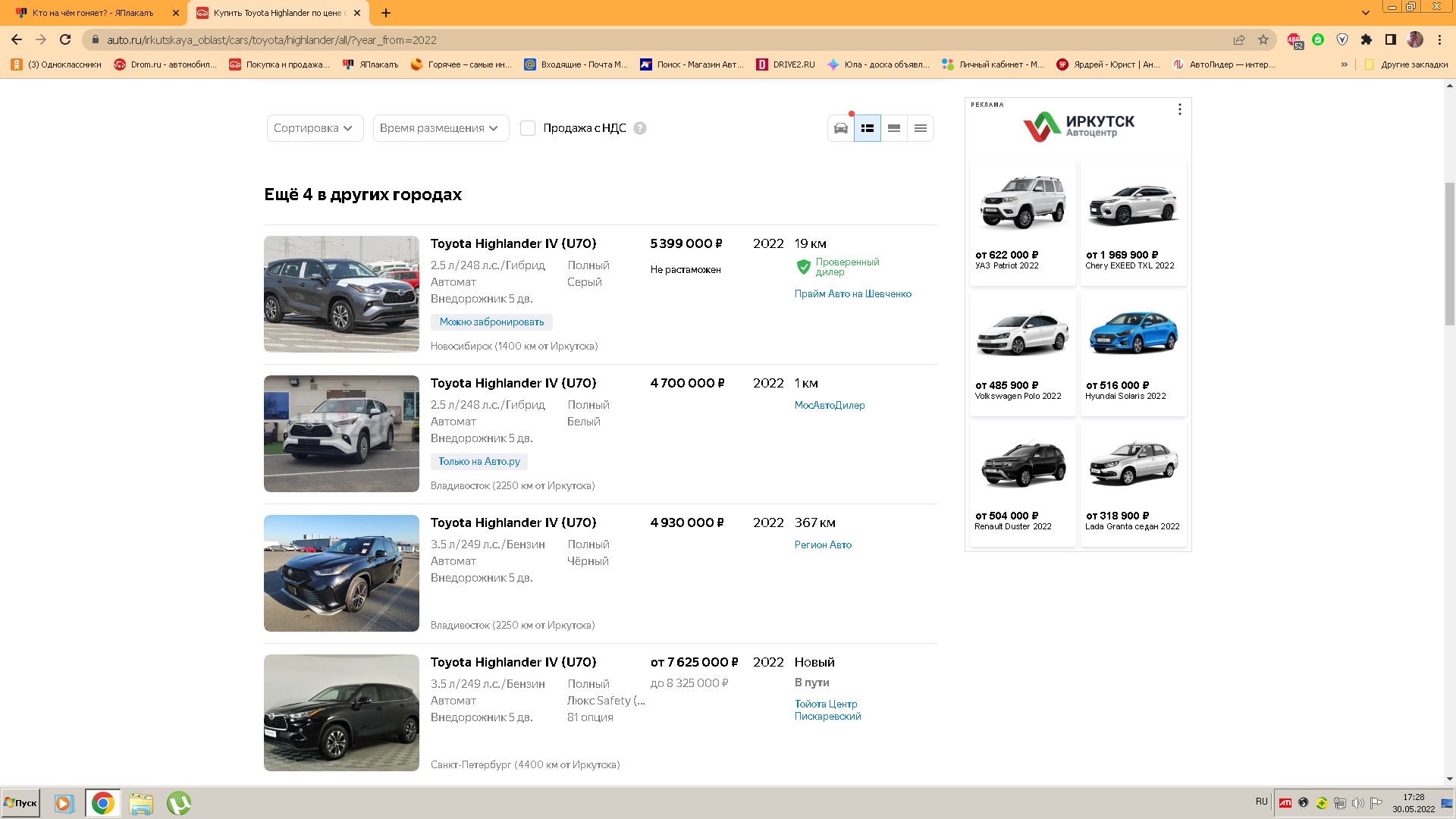This screenshot has height=819, width=1456.
Task: Click the browser forward arrow
Action: (41, 39)
